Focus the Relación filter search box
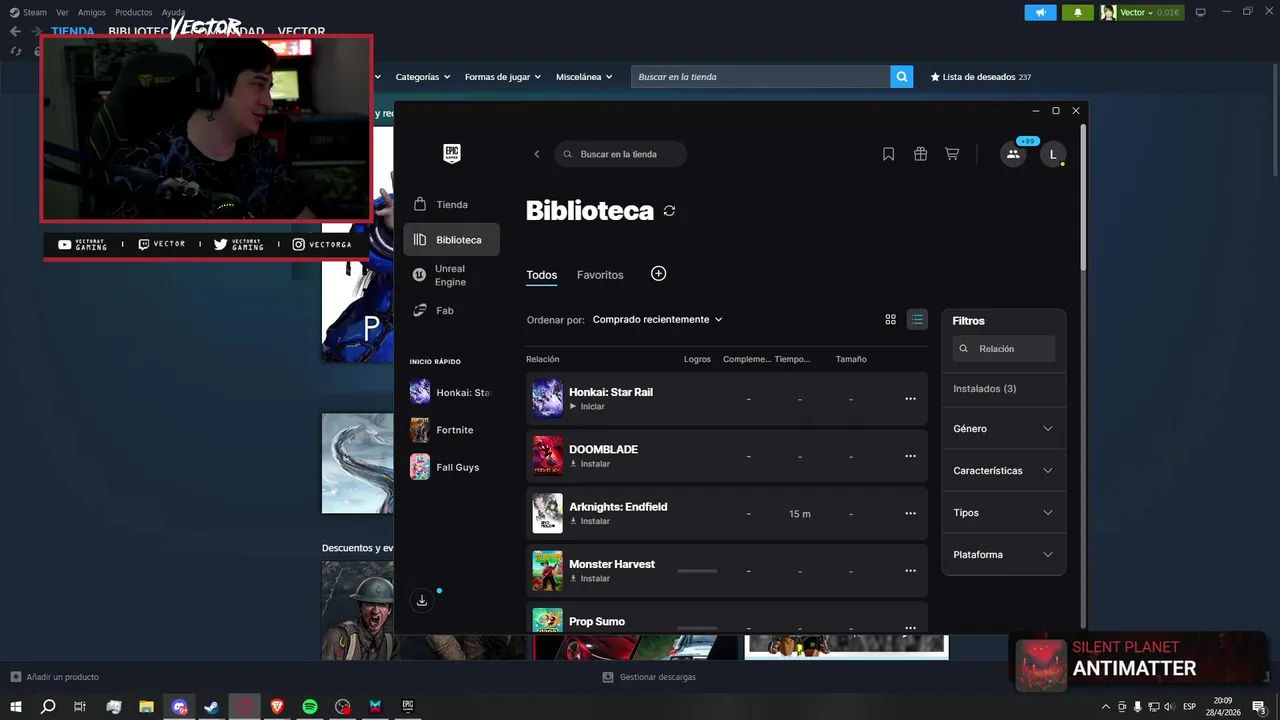1280x720 pixels. 1003,349
